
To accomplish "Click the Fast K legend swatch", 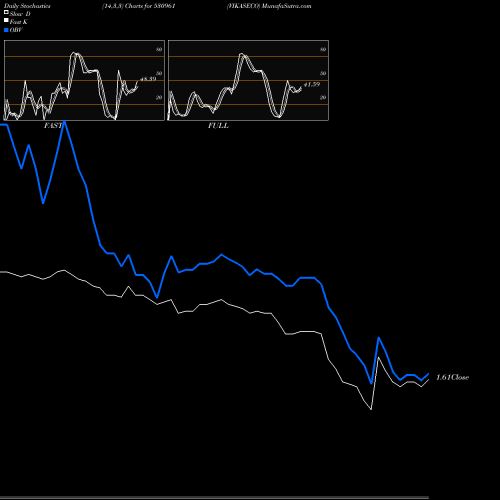I will (6, 21).
